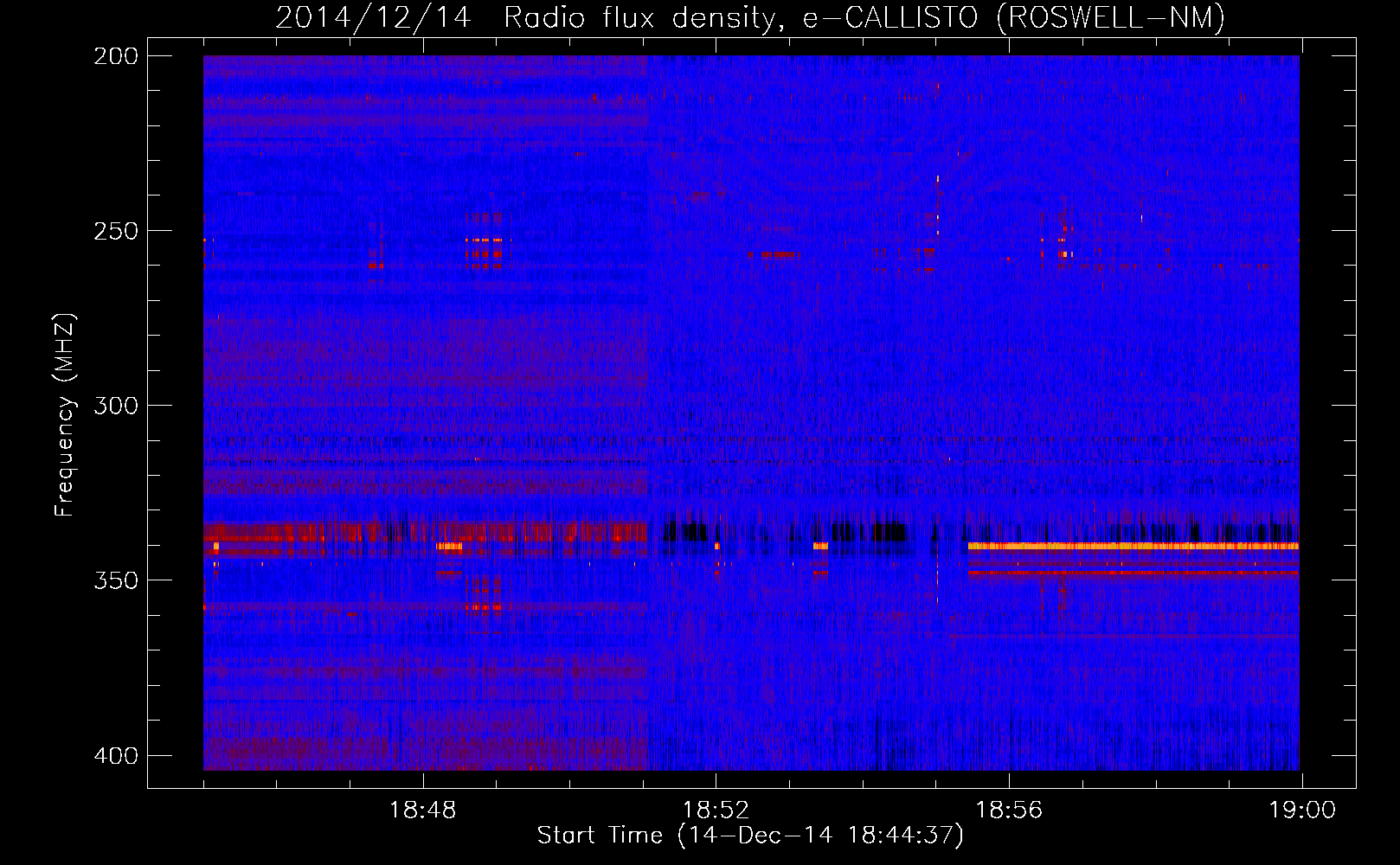Click the 18:48 time tick label
The width and height of the screenshot is (1400, 865).
pos(422,811)
